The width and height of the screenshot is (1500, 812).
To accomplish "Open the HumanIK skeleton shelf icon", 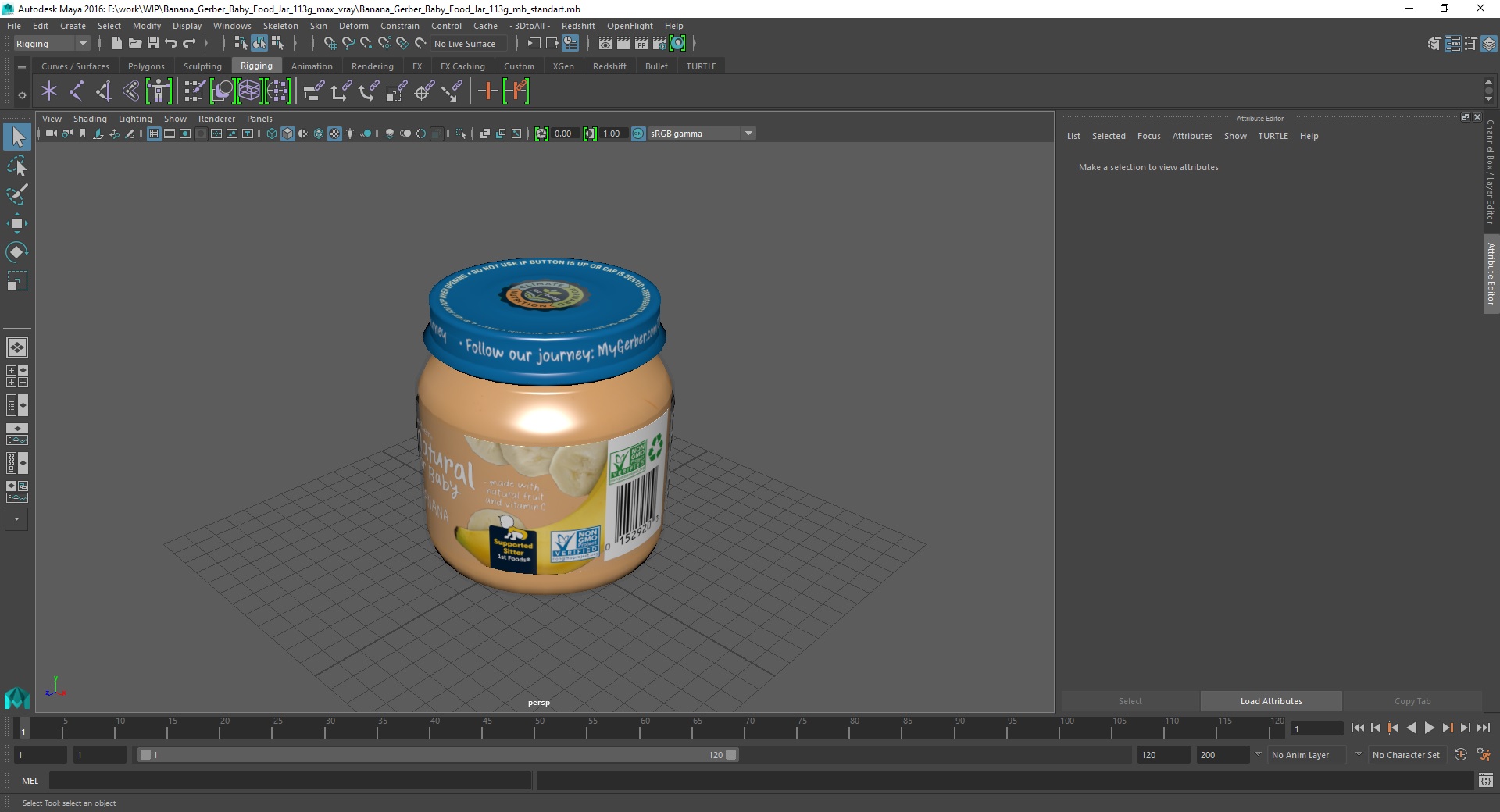I will (x=159, y=91).
